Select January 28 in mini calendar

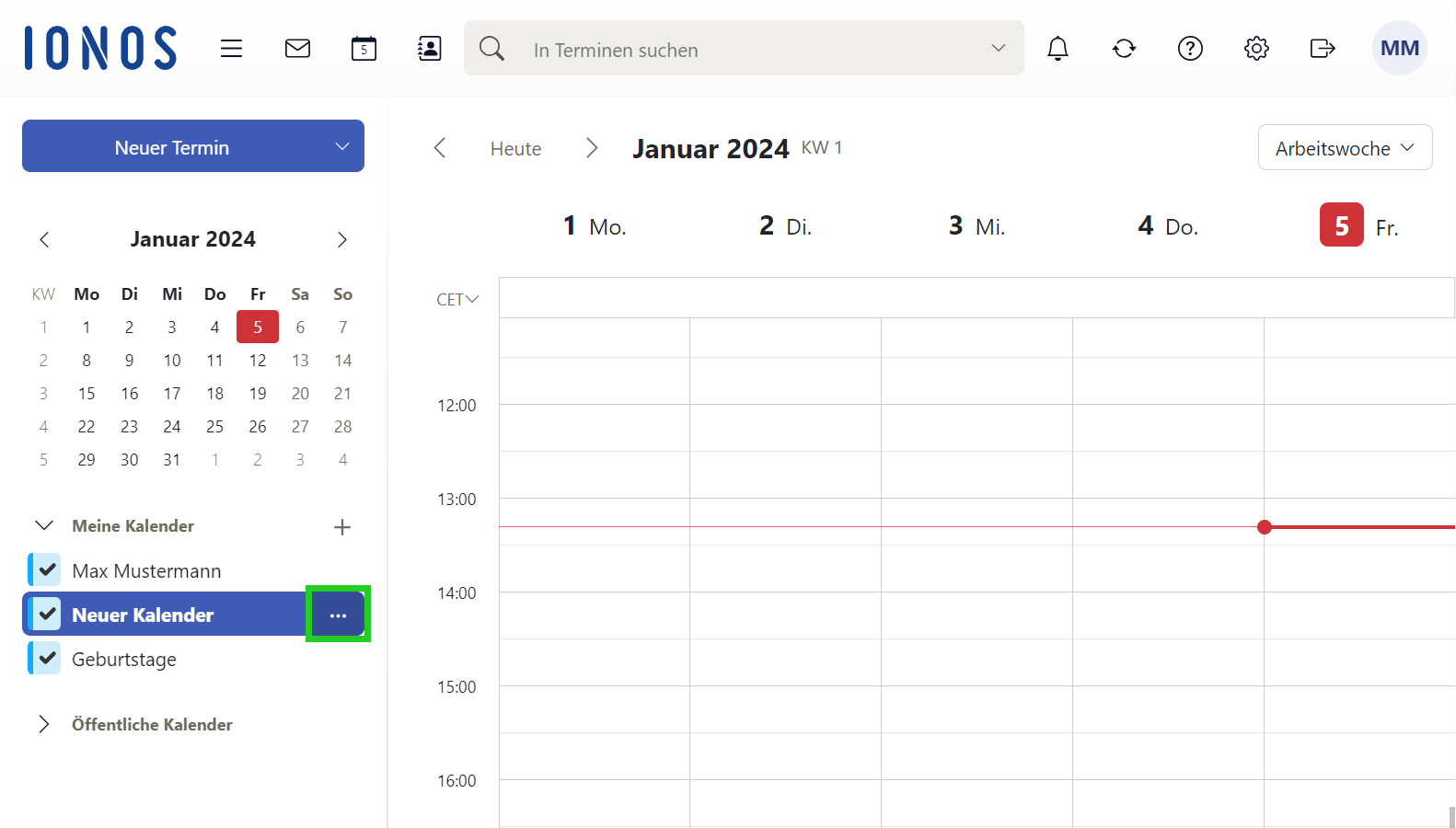pos(343,427)
